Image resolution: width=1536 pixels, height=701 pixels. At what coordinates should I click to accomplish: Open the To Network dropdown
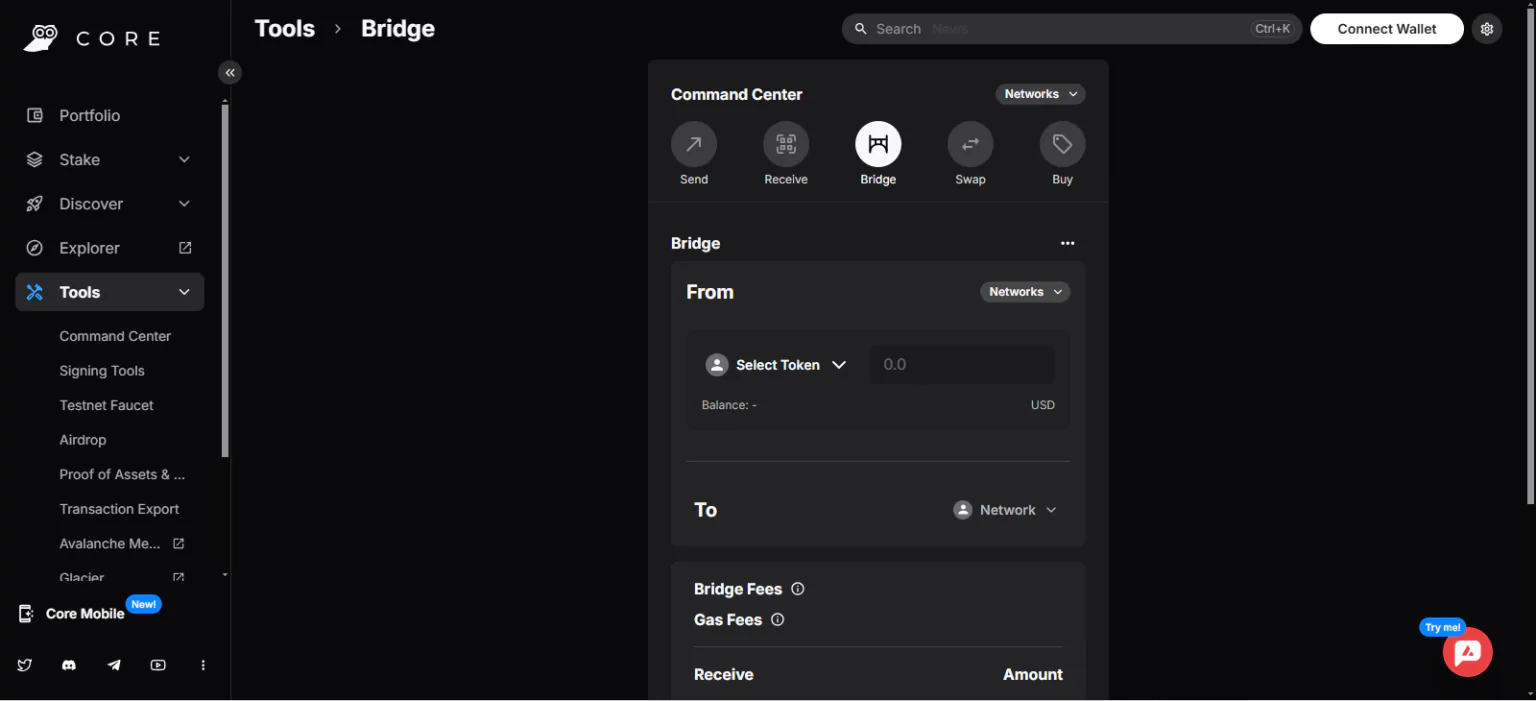tap(1005, 510)
